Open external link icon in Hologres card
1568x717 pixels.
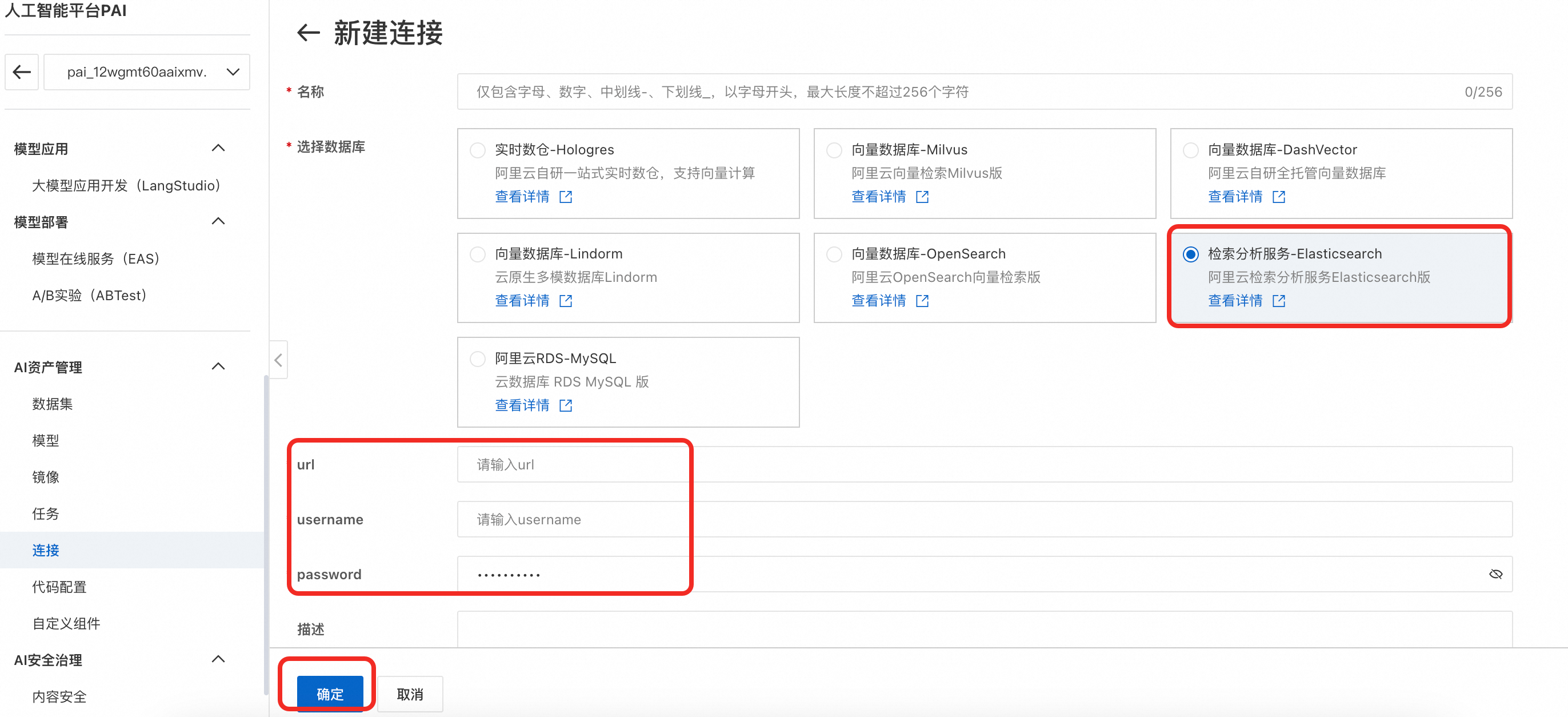click(x=566, y=197)
